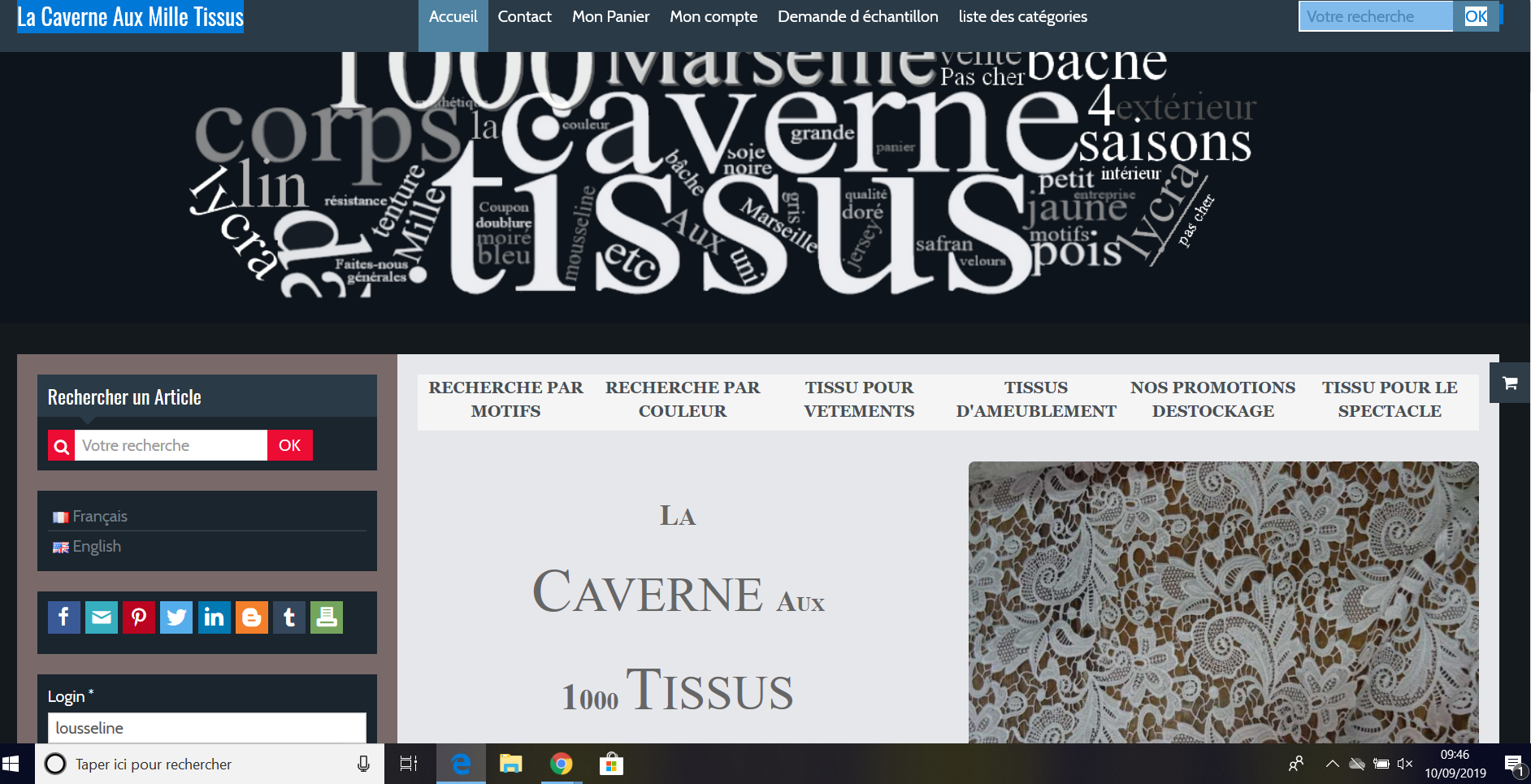Open the Mon compte menu item
The width and height of the screenshot is (1531, 784).
[713, 17]
